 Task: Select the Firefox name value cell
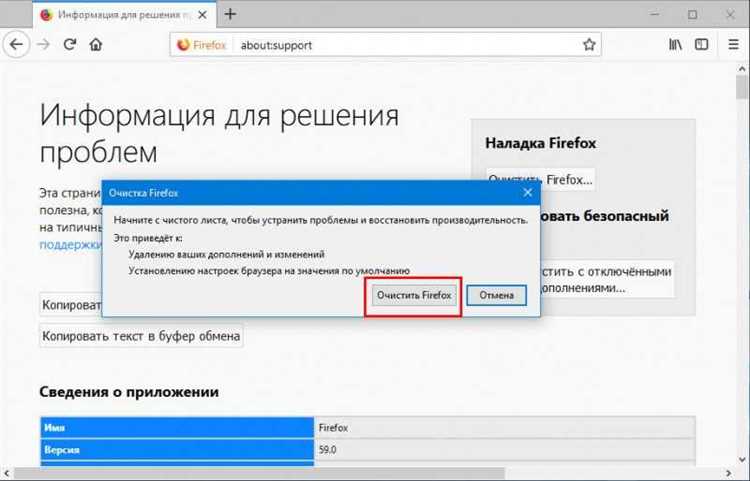coord(505,427)
